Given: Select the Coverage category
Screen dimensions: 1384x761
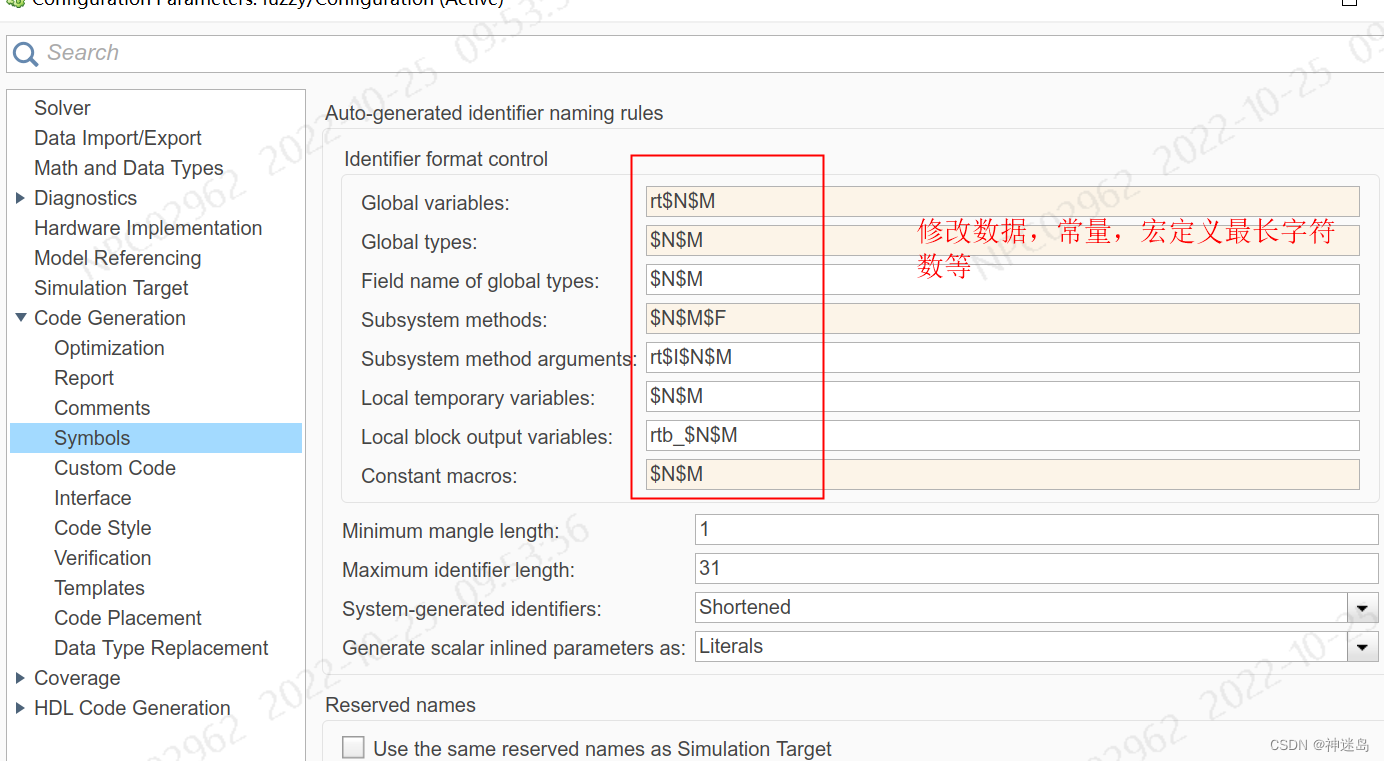Looking at the screenshot, I should click(77, 678).
